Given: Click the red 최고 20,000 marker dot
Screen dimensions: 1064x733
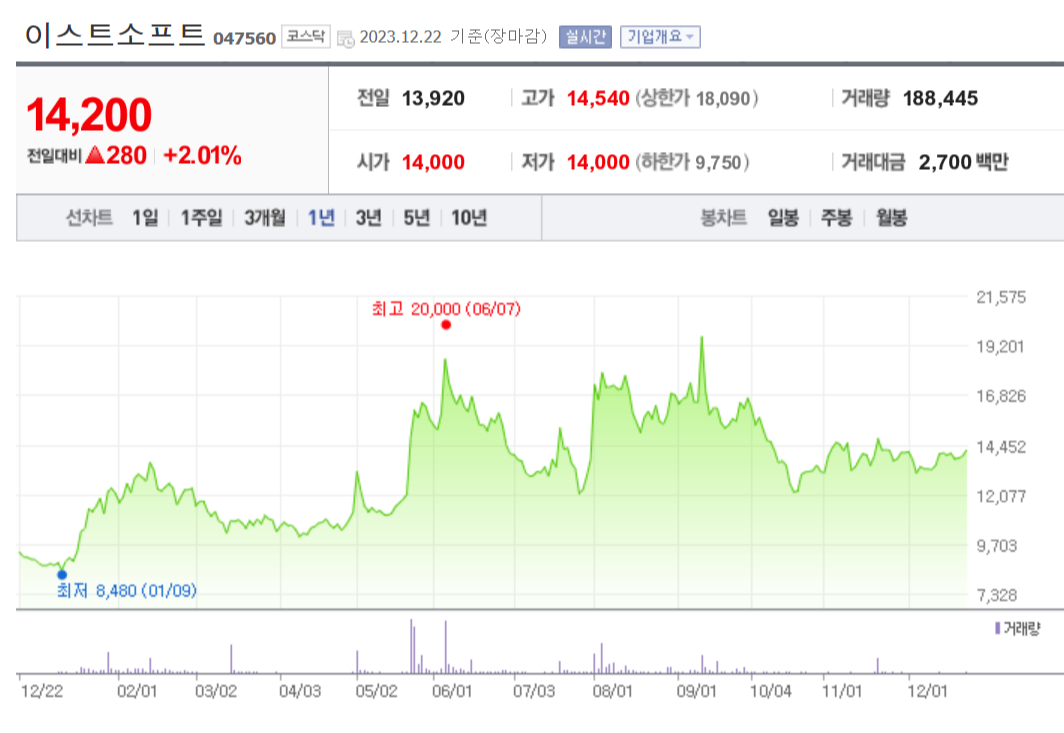Looking at the screenshot, I should 446,325.
